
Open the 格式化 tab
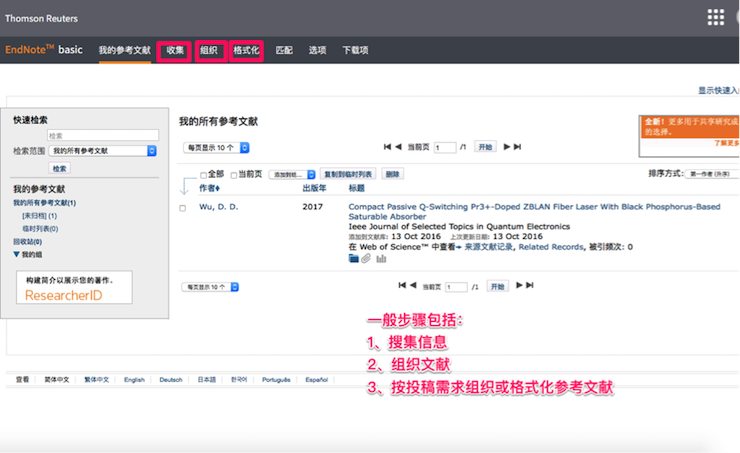coord(246,50)
